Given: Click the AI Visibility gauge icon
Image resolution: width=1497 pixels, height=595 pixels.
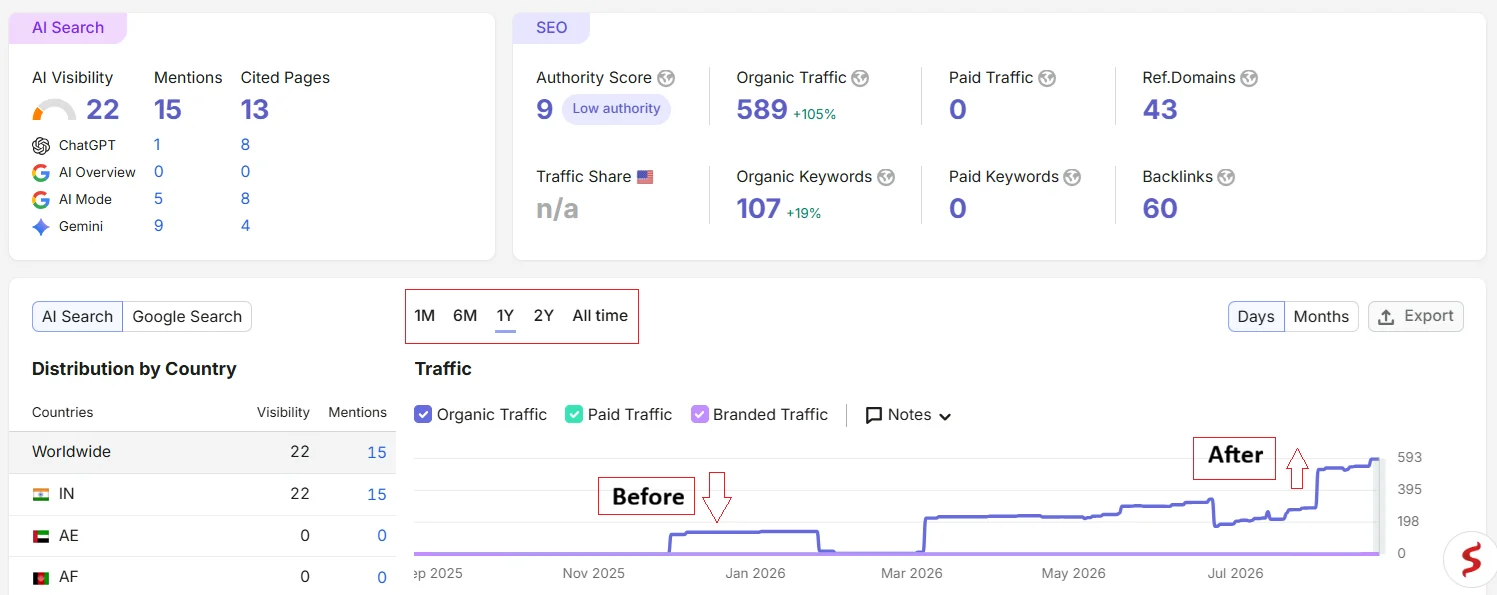Looking at the screenshot, I should 54,110.
